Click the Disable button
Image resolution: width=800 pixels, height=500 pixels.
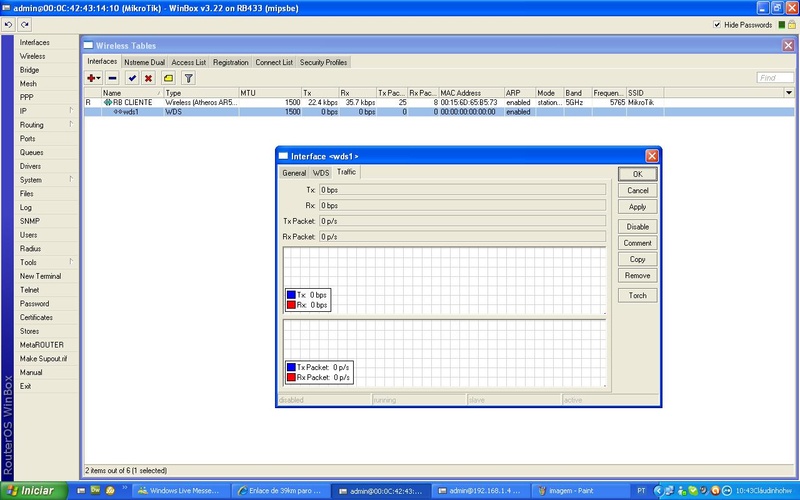[638, 227]
